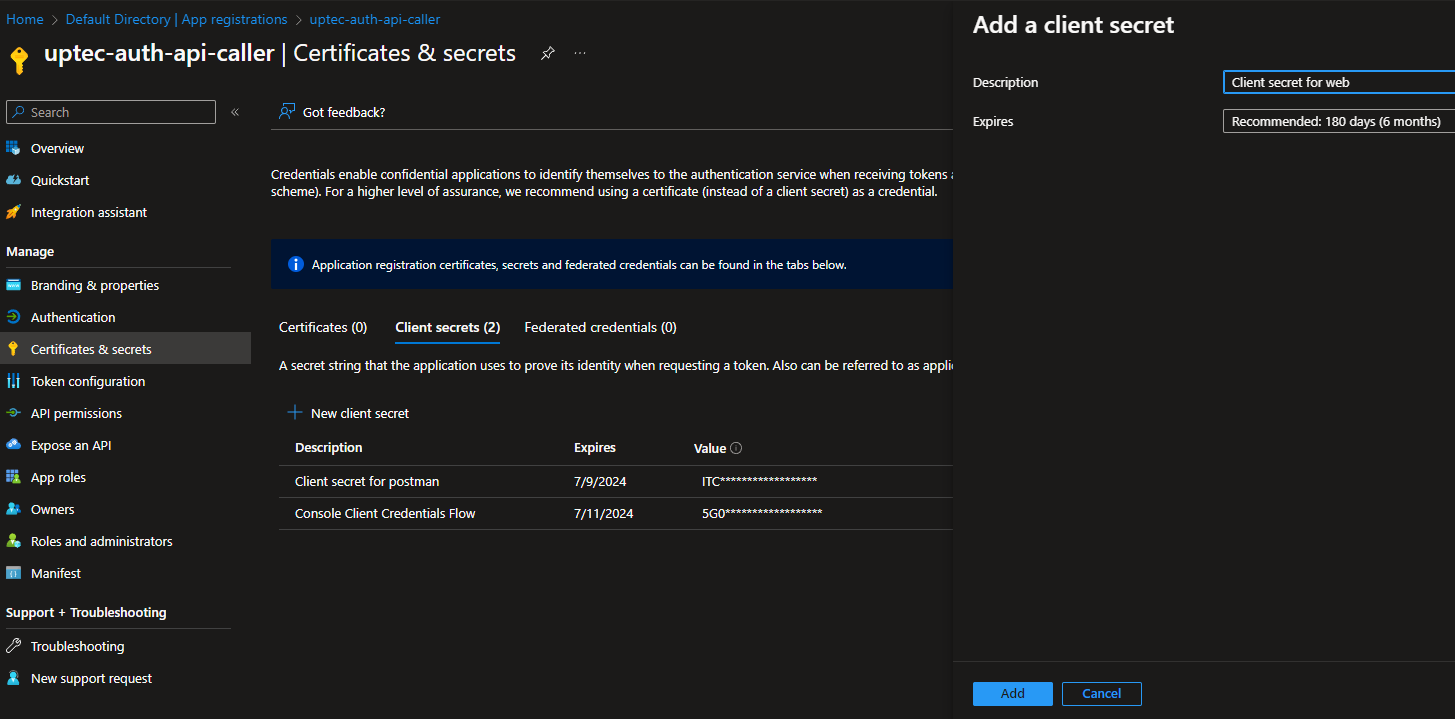Open Token configuration in sidebar
Image resolution: width=1455 pixels, height=719 pixels.
(88, 381)
